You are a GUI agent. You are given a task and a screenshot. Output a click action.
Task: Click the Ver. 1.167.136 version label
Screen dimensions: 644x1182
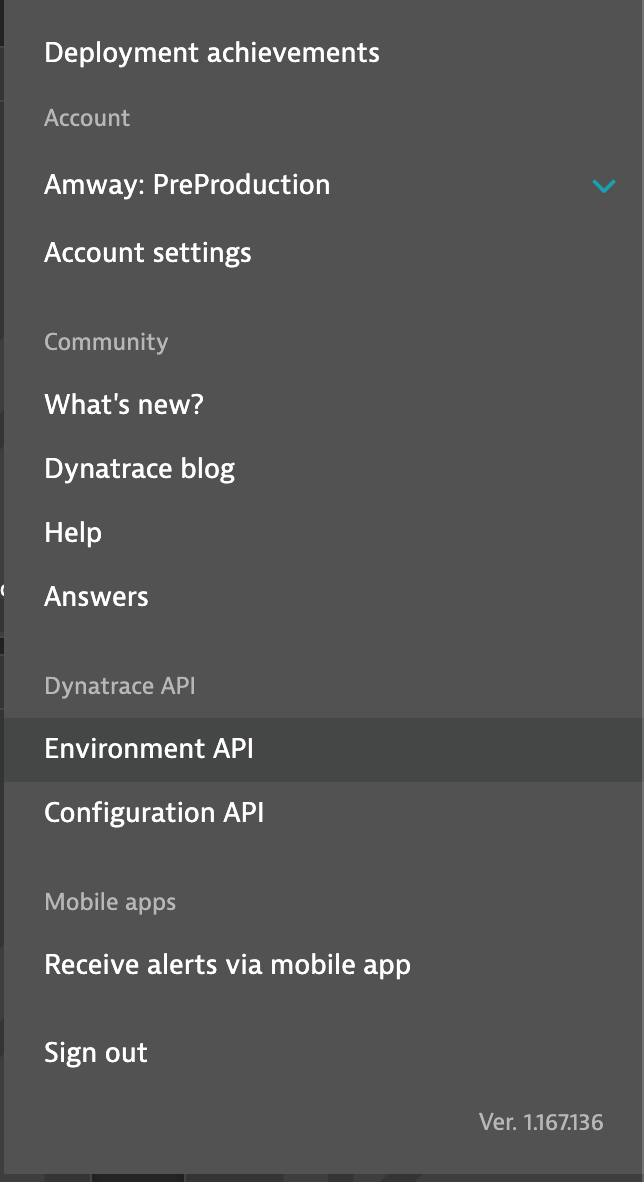(541, 1122)
